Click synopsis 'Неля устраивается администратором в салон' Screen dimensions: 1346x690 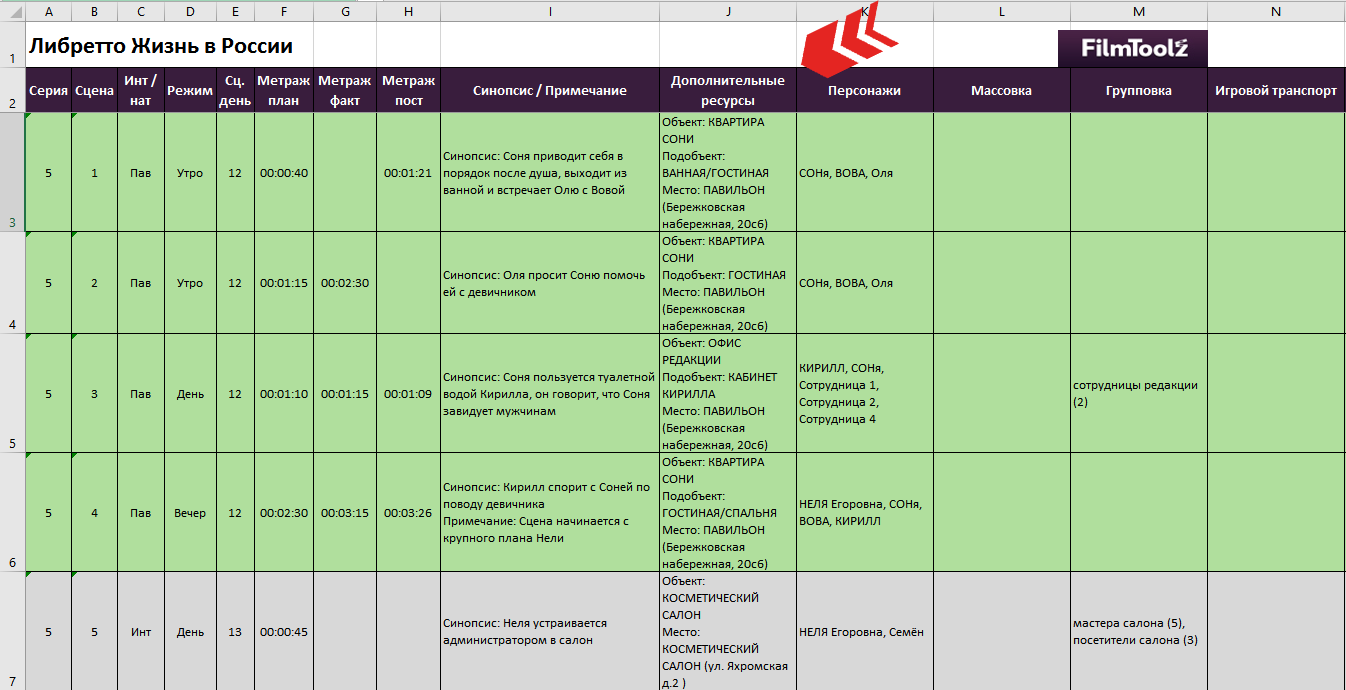point(550,632)
